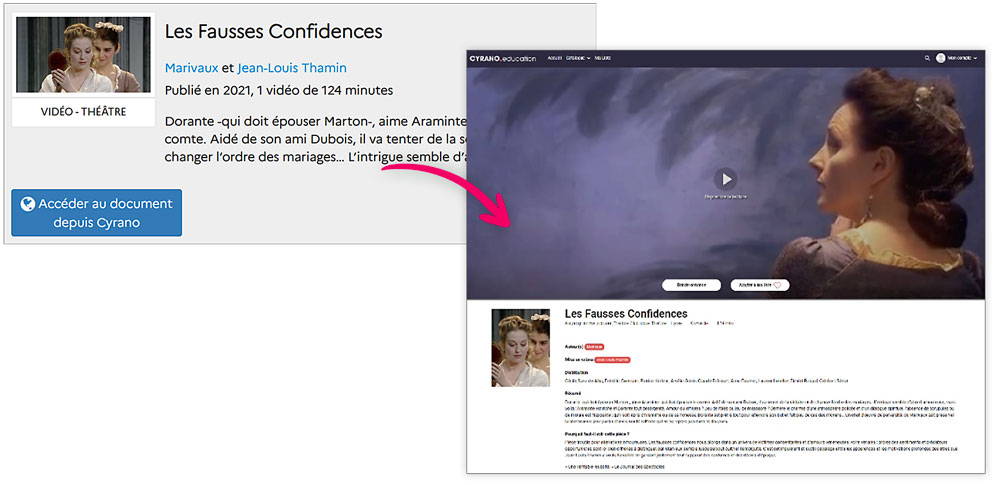1000x485 pixels.
Task: Click the Les Fausses Confidences title in catalog card
Action: click(274, 31)
